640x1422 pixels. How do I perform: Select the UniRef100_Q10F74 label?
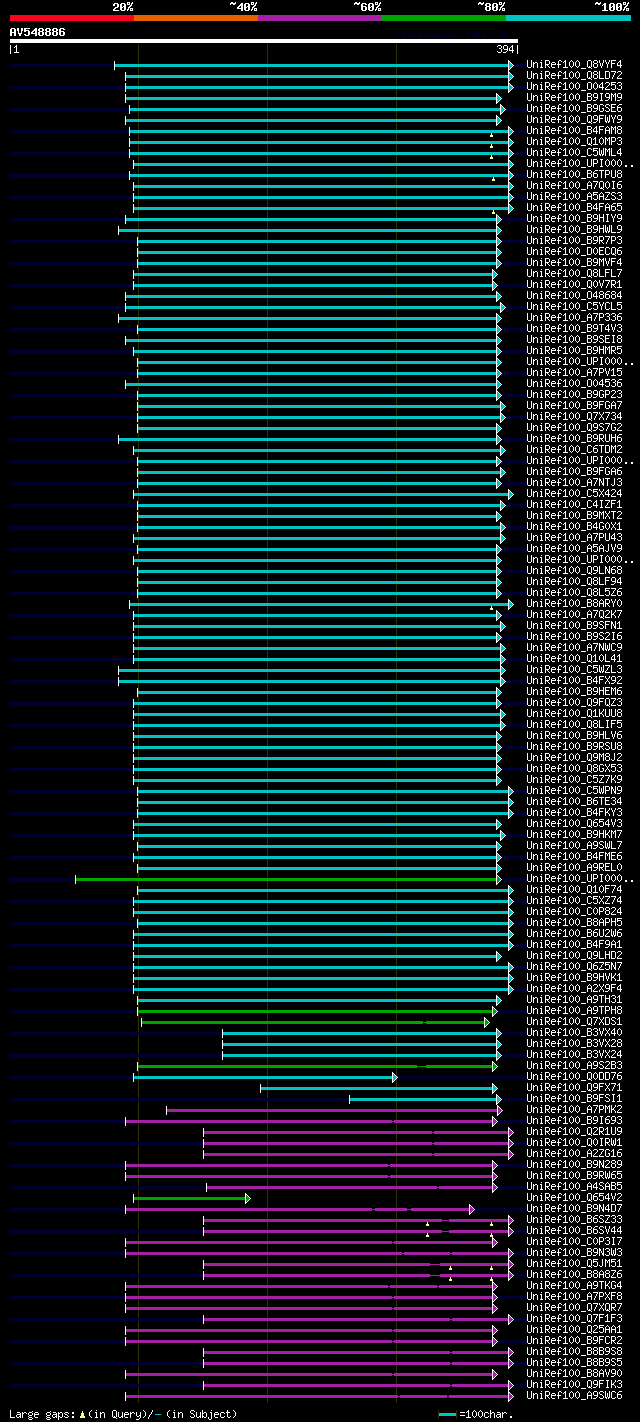point(574,889)
